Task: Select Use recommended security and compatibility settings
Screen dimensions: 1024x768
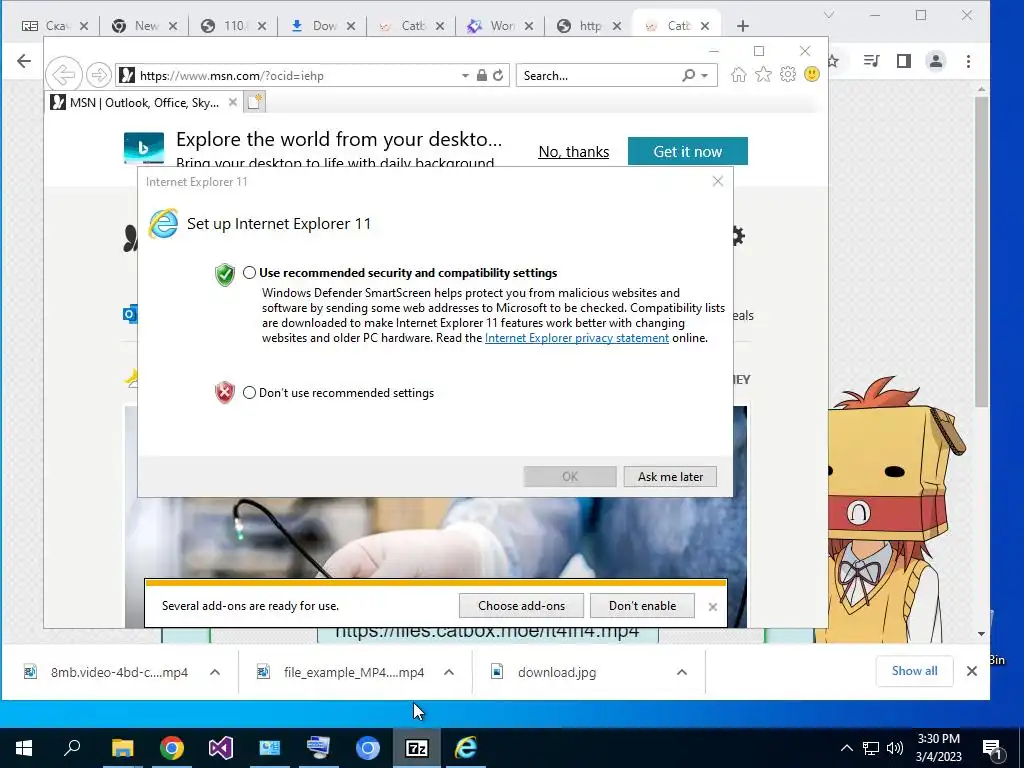Action: point(249,273)
